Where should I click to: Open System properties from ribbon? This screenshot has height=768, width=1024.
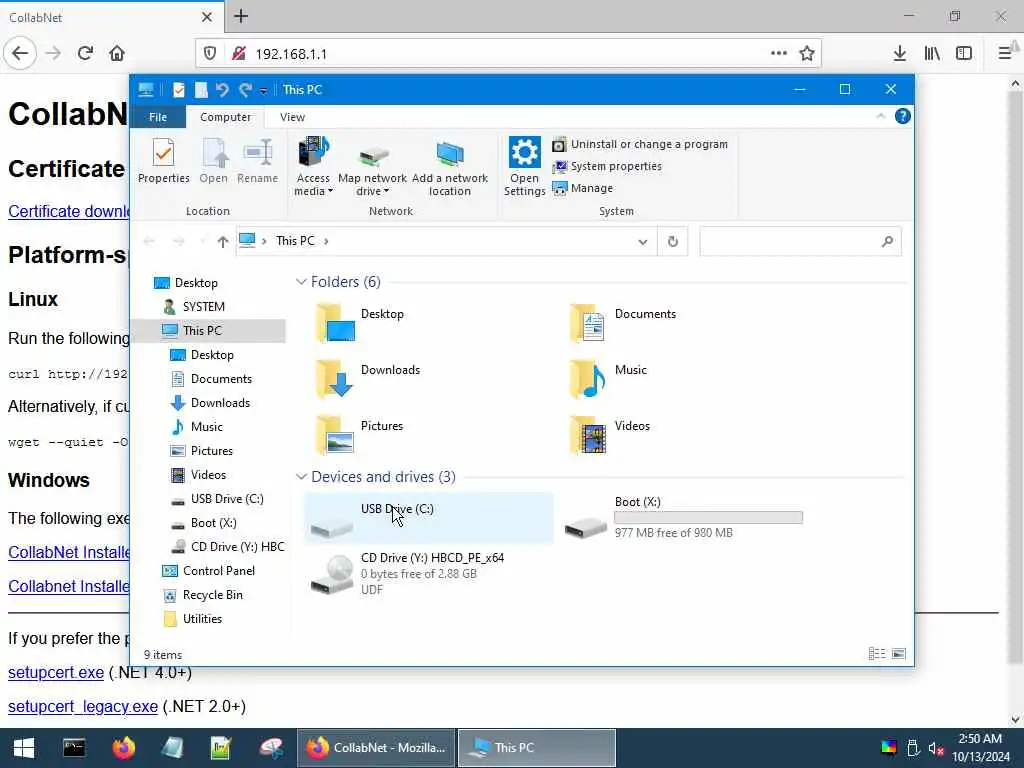[607, 167]
